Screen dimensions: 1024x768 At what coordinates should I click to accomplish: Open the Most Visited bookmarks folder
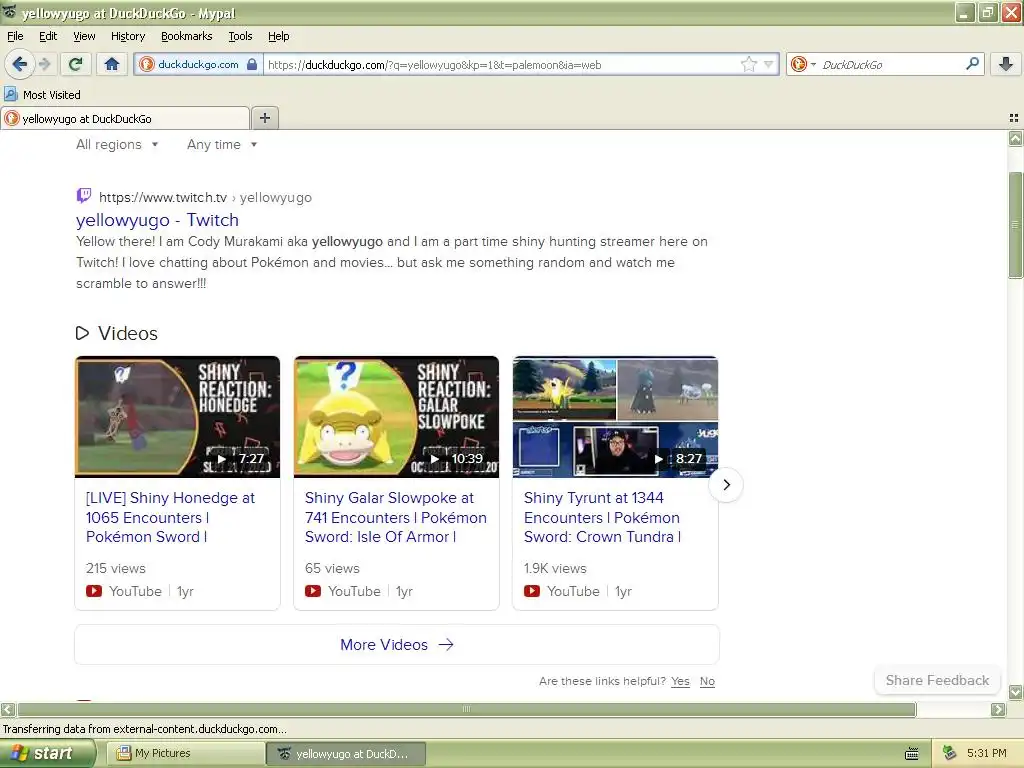click(x=43, y=95)
